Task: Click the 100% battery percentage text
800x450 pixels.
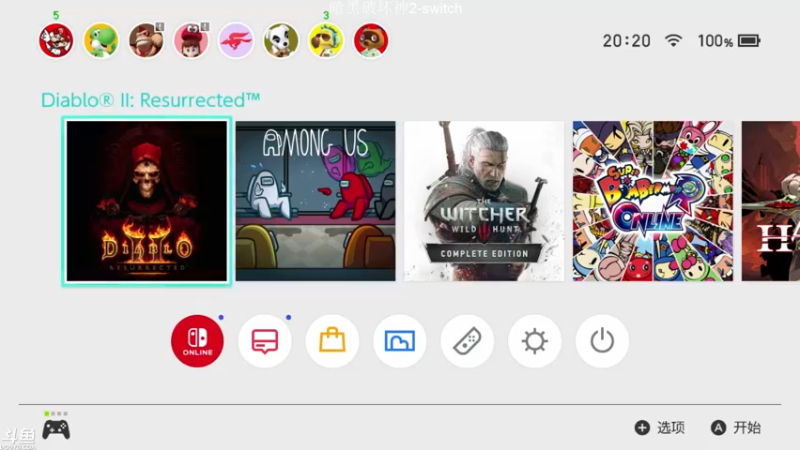Action: [715, 41]
